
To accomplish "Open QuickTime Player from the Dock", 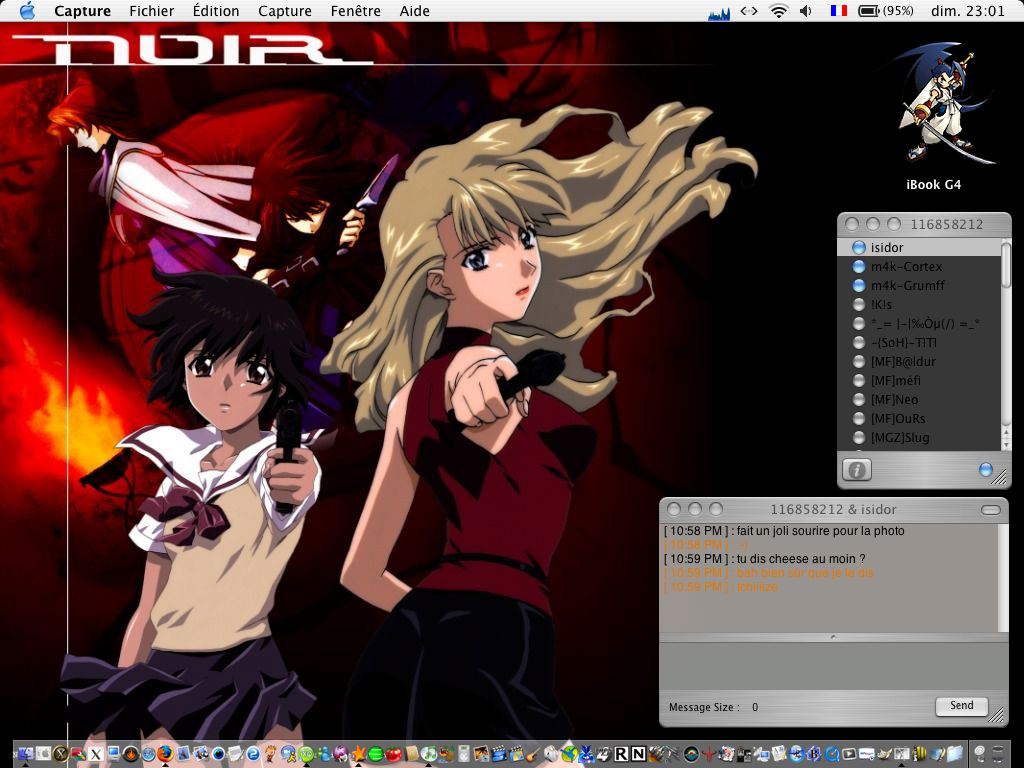I will click(831, 754).
